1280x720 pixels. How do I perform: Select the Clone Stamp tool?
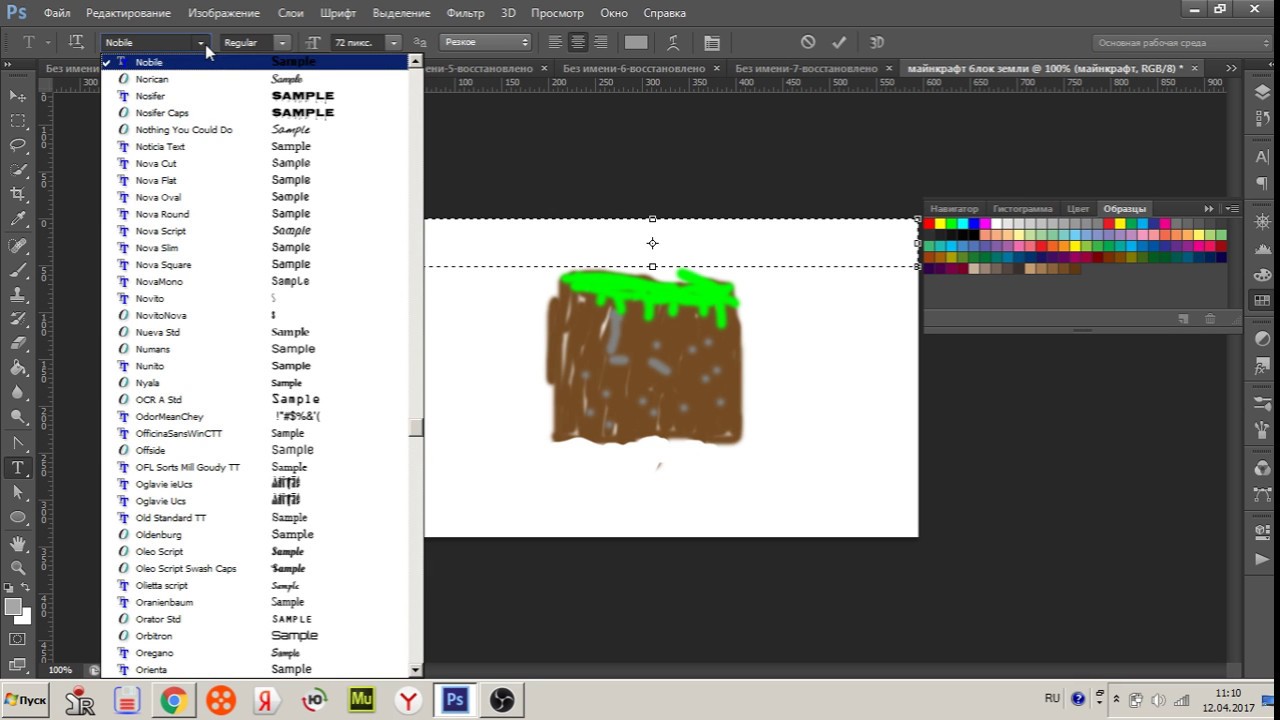point(18,295)
